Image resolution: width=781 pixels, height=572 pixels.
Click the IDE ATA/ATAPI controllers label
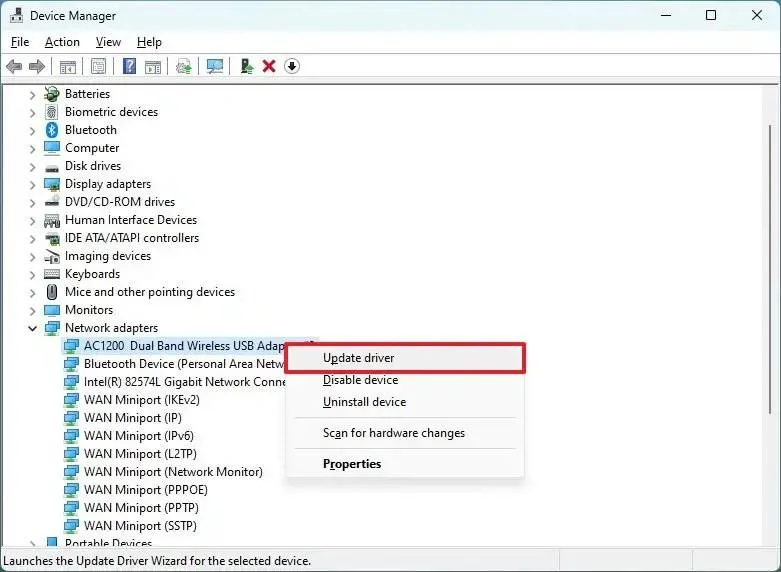[x=132, y=238]
